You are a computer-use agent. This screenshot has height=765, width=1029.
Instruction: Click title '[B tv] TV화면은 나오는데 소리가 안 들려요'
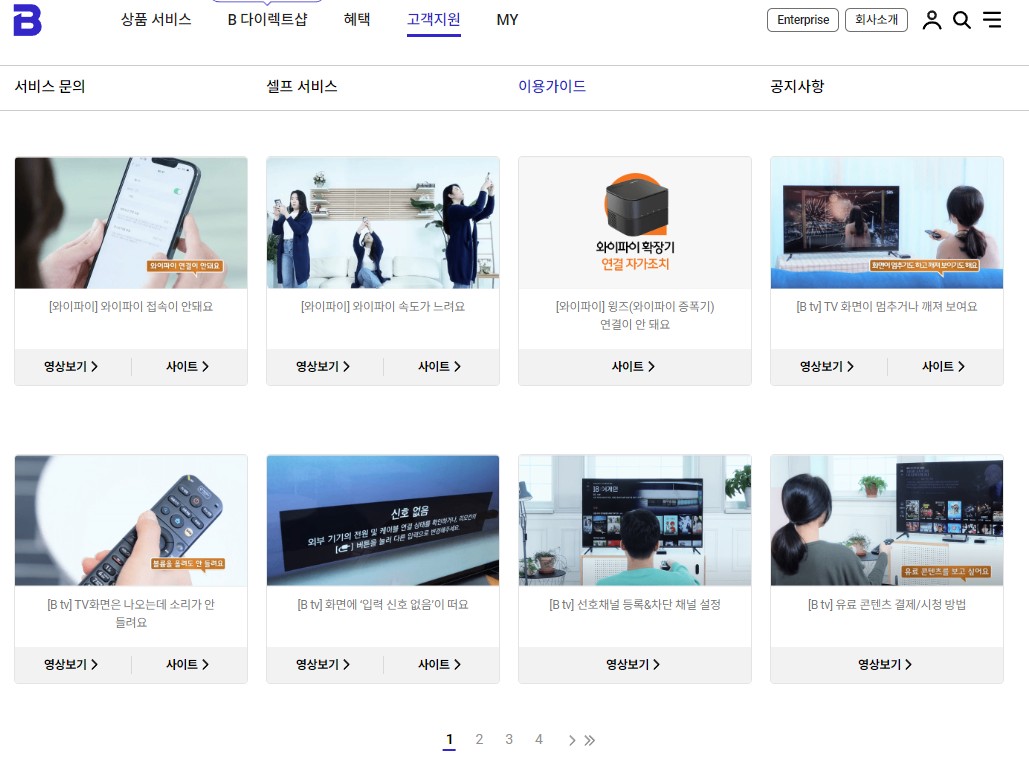[131, 613]
